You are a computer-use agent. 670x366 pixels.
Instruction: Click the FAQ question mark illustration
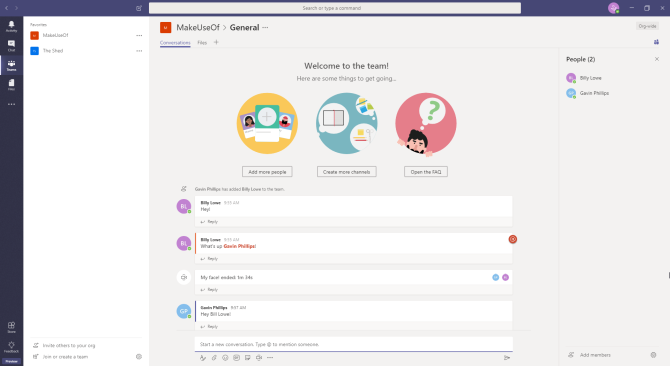[x=426, y=123]
